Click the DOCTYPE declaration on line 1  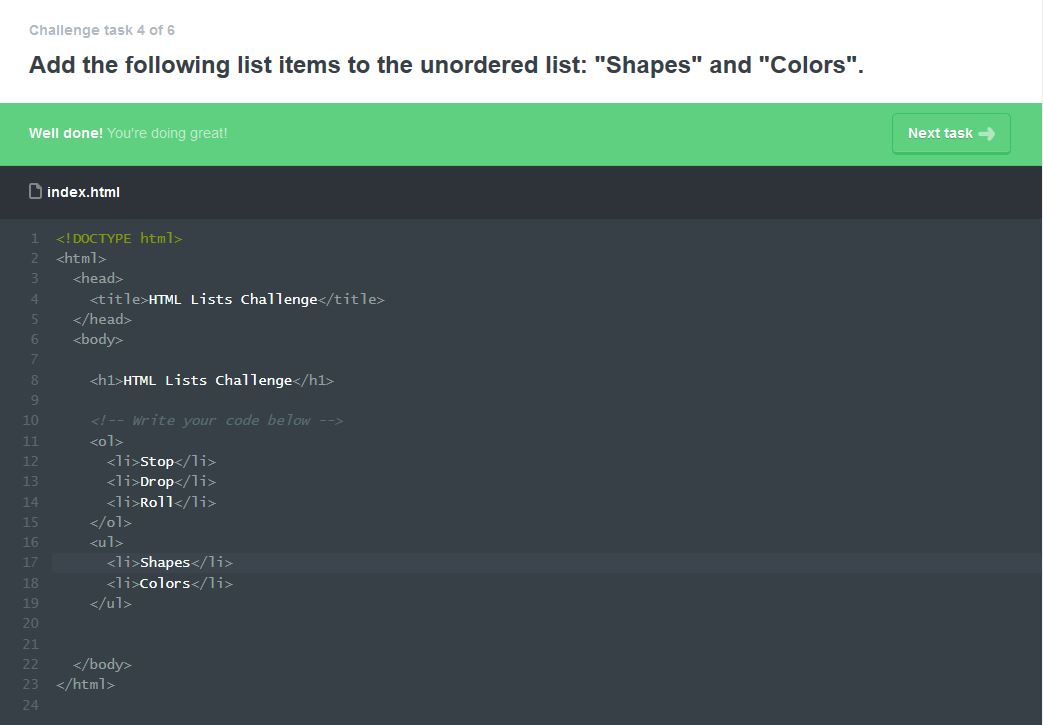(119, 238)
